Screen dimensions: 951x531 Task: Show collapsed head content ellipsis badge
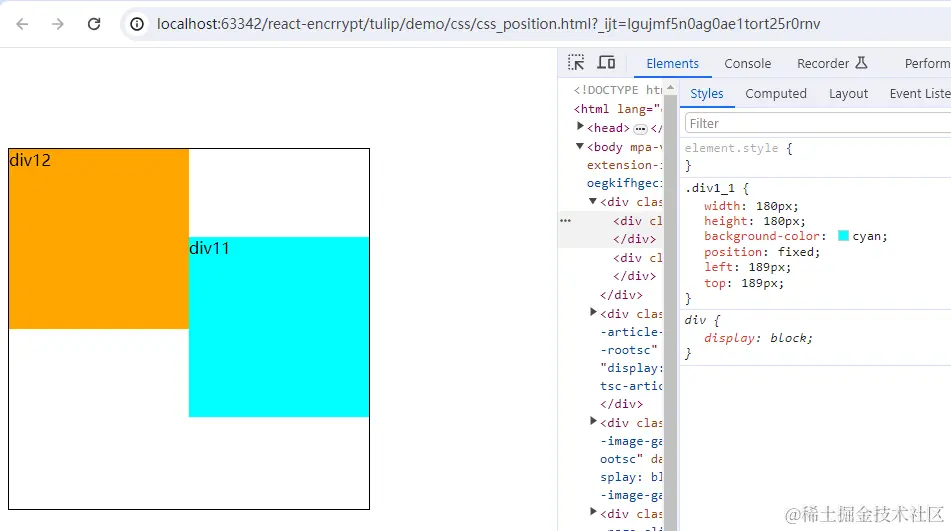pos(640,129)
